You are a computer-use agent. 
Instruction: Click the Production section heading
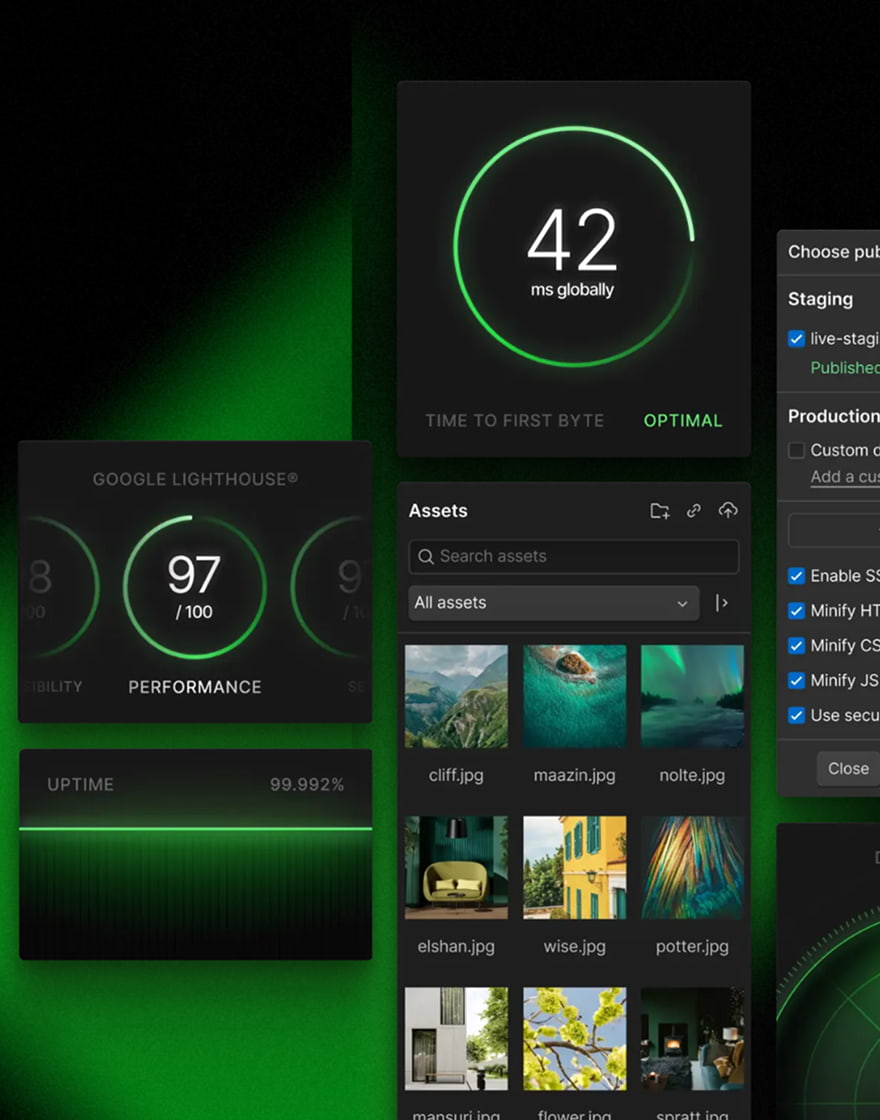[x=834, y=416]
